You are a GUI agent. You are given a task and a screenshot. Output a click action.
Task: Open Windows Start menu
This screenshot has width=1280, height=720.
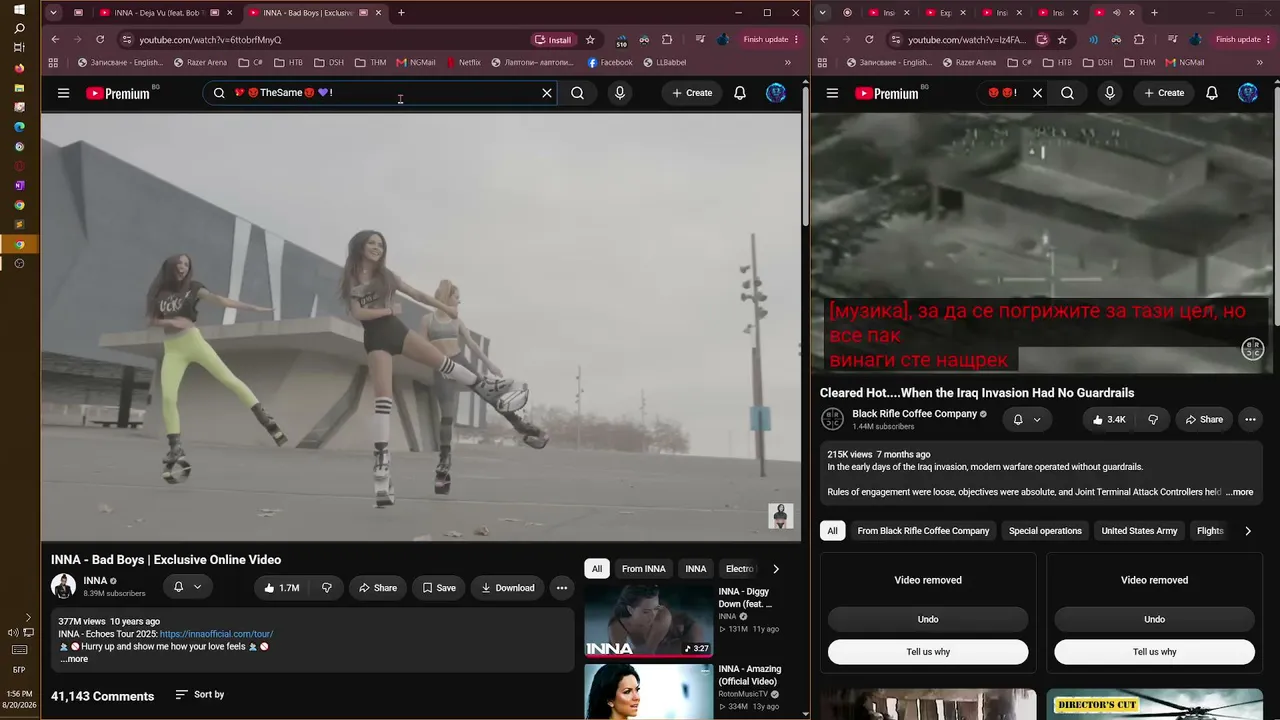tap(19, 10)
